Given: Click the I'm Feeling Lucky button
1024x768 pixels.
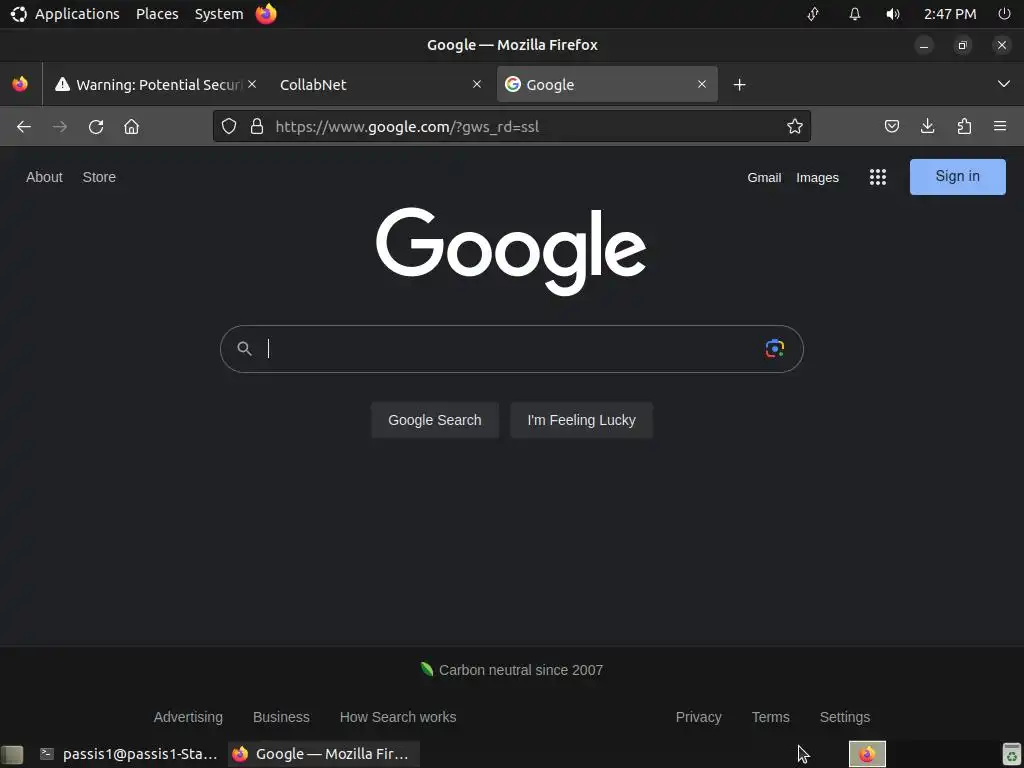Looking at the screenshot, I should pyautogui.click(x=581, y=420).
